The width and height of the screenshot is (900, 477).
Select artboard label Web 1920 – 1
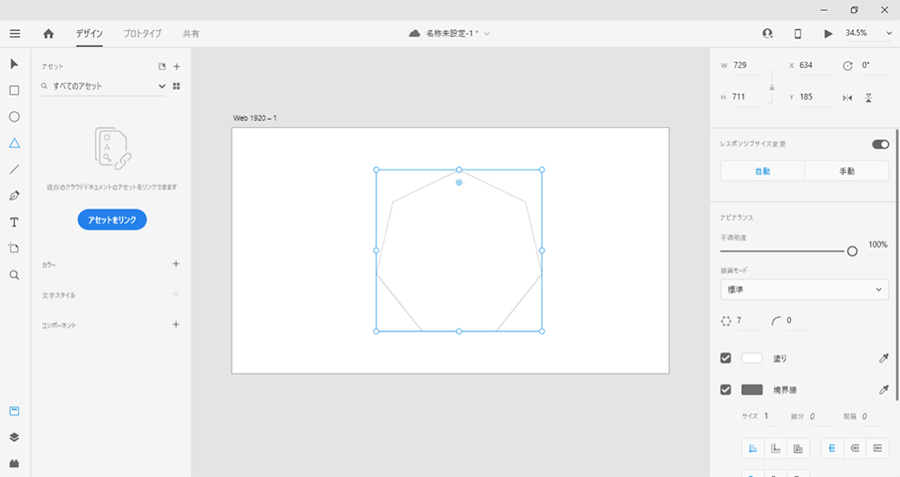pyautogui.click(x=255, y=118)
